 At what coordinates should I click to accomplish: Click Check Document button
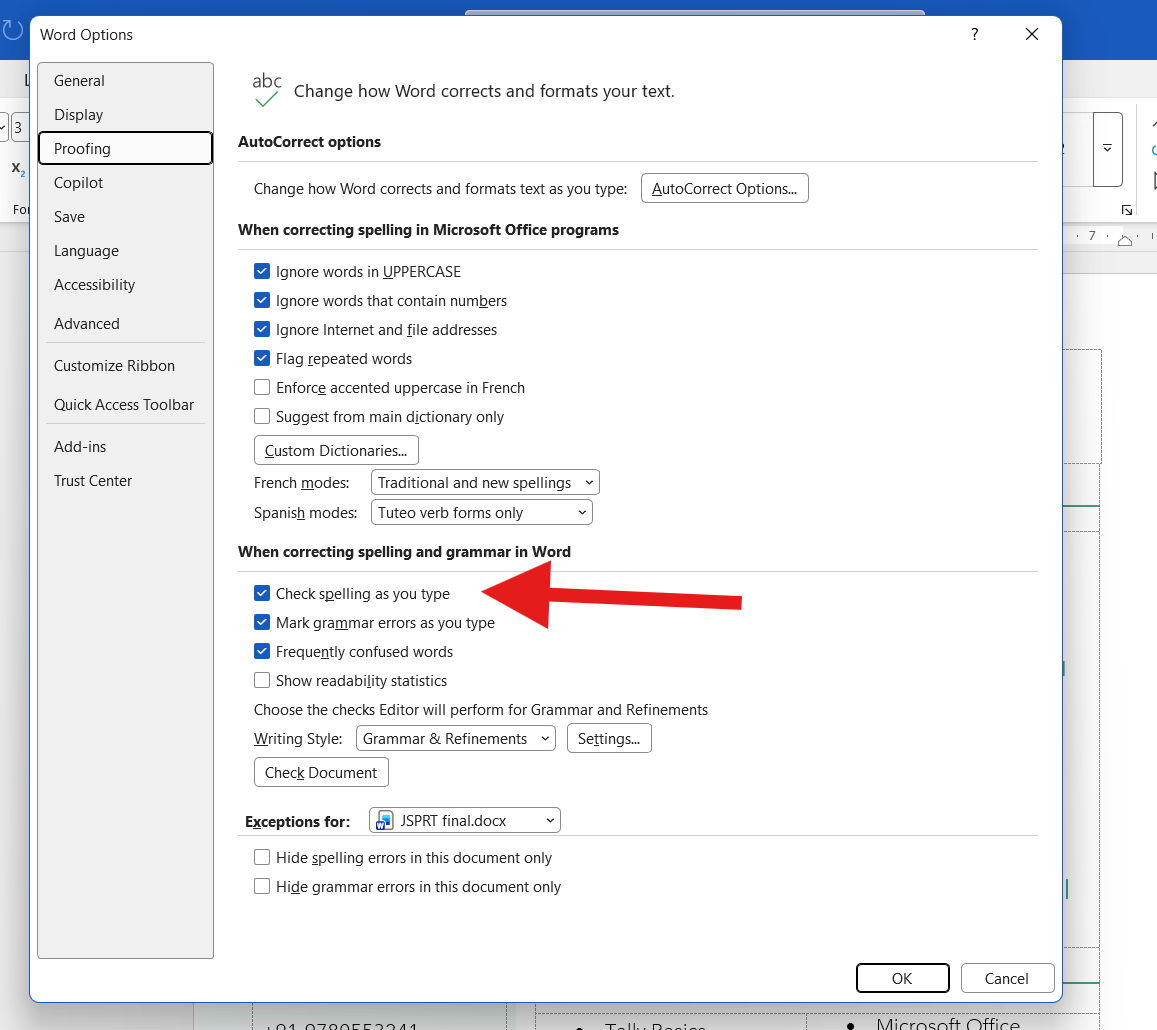pos(321,772)
